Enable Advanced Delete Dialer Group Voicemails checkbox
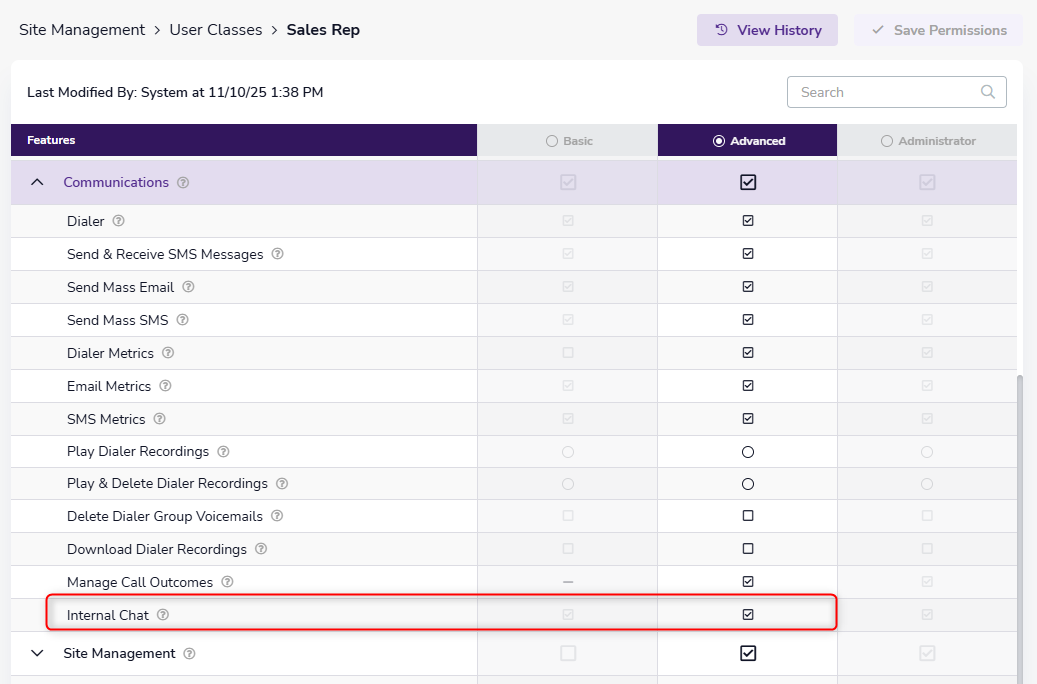The height and width of the screenshot is (684, 1037). coord(748,516)
